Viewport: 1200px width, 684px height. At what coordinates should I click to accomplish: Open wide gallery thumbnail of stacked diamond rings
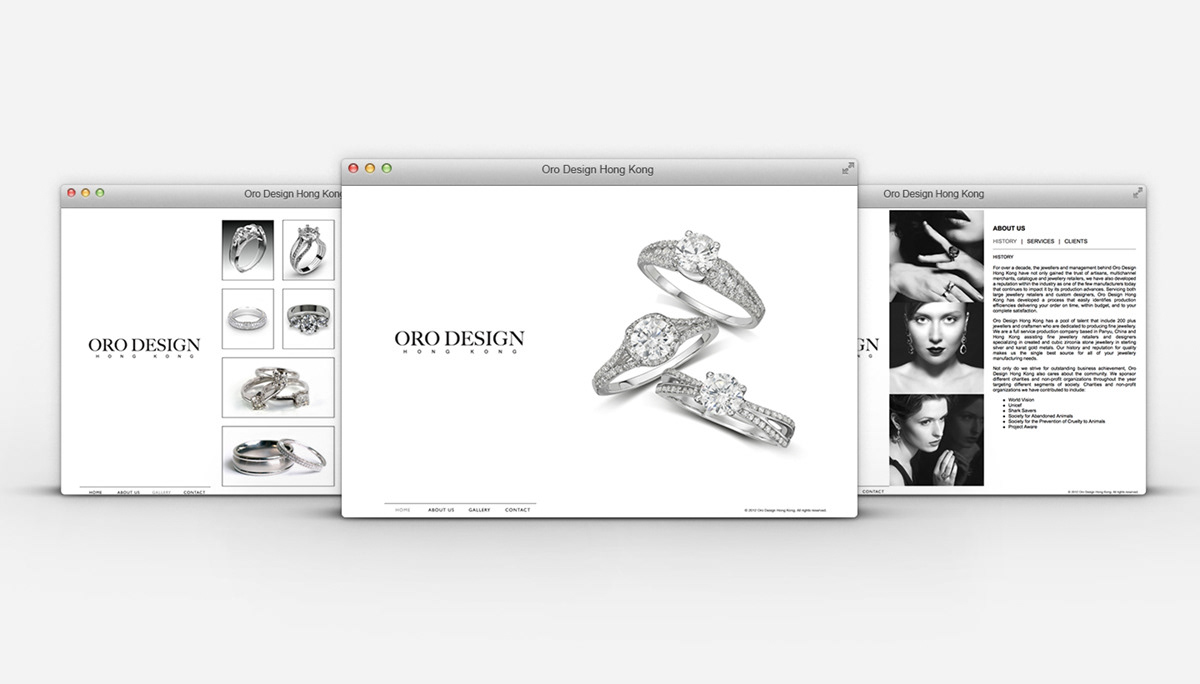tap(278, 387)
